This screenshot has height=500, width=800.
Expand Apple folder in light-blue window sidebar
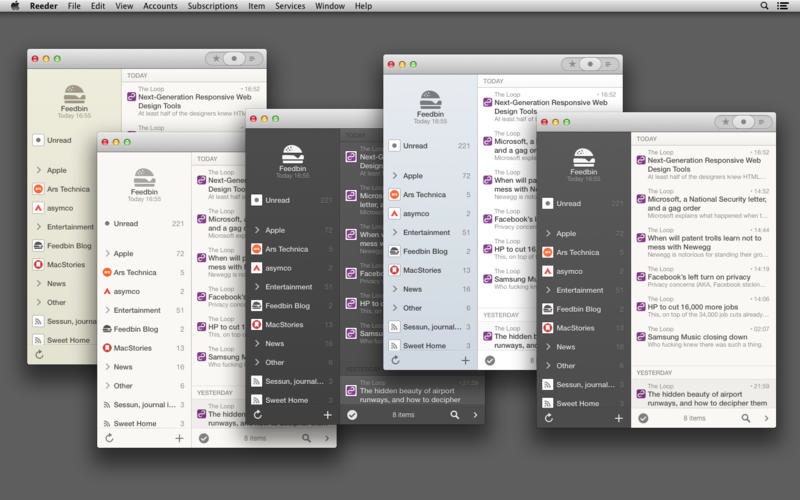click(x=395, y=176)
